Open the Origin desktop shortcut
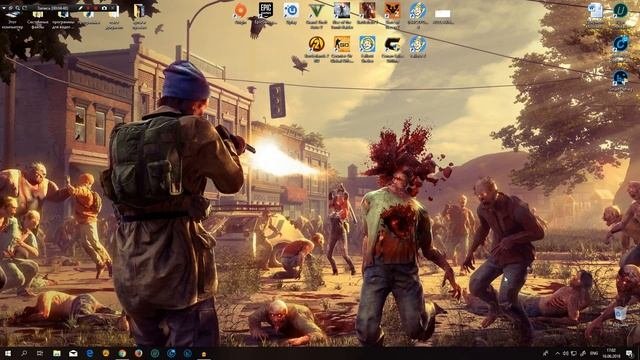 pos(240,13)
